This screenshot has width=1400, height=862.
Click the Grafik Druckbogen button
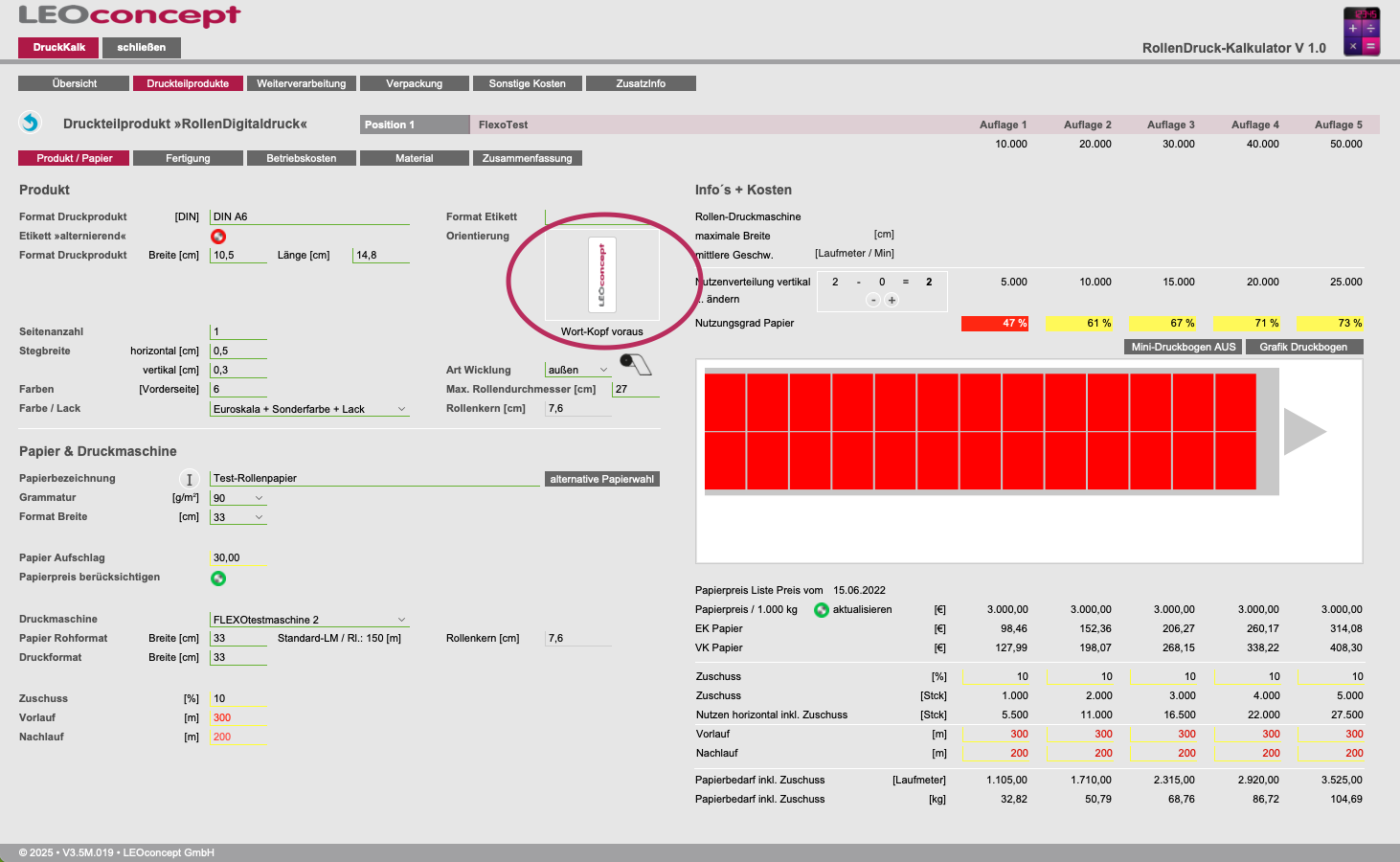(x=1303, y=347)
